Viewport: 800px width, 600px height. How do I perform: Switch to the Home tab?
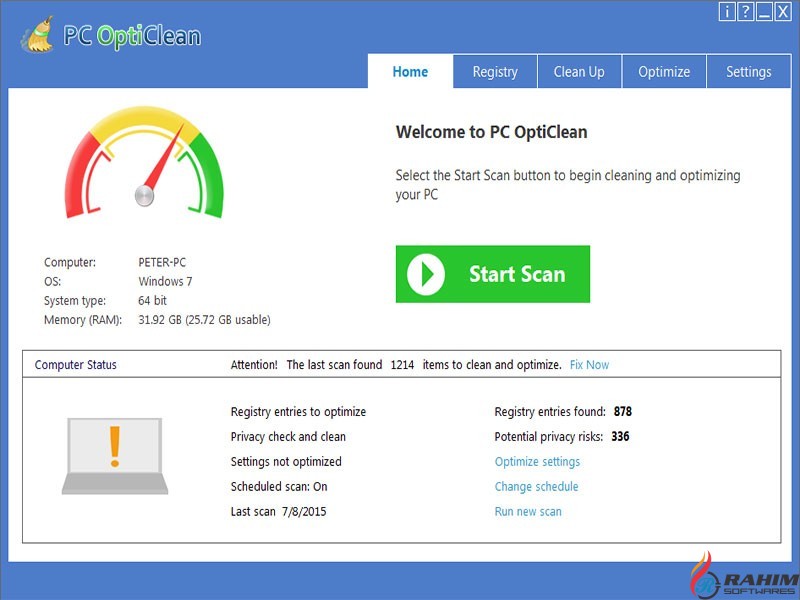point(410,71)
